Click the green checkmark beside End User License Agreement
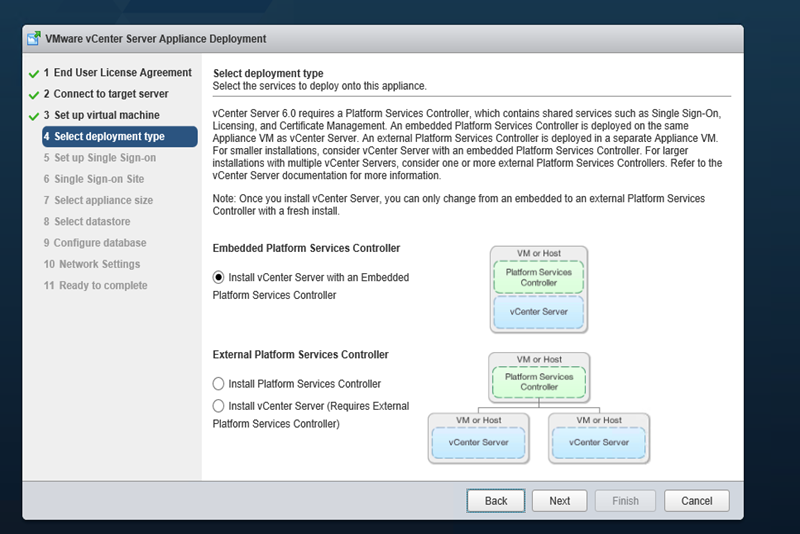The height and width of the screenshot is (534, 800). tap(34, 74)
